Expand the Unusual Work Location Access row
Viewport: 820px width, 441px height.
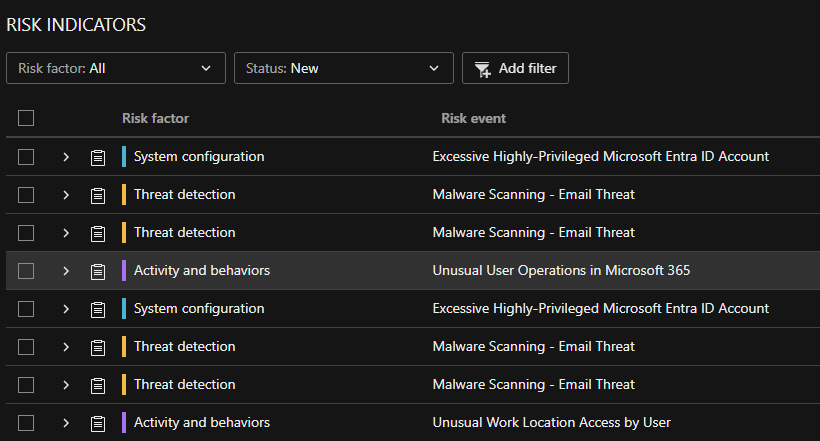pos(66,423)
